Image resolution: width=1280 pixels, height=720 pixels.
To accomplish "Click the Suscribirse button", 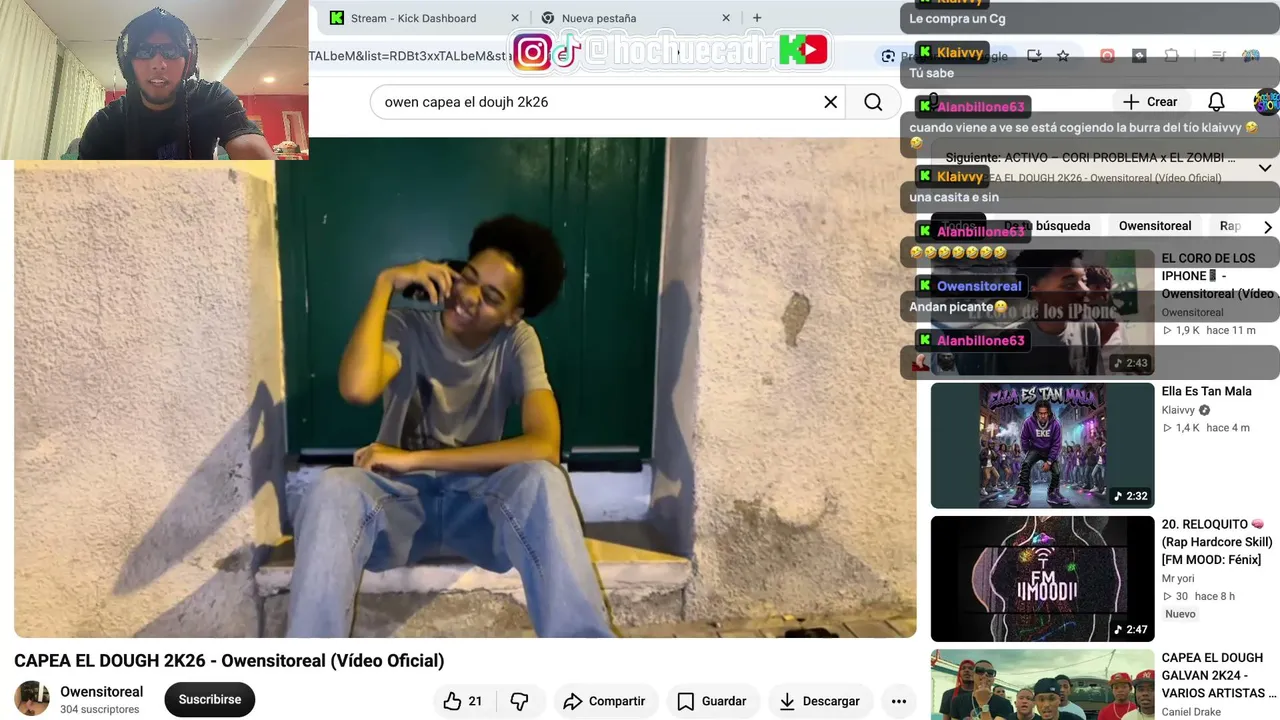I will (210, 700).
